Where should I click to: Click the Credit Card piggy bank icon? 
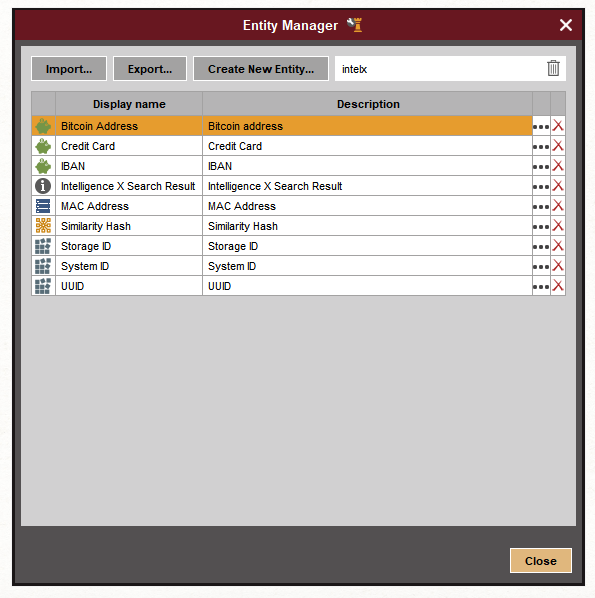(43, 146)
